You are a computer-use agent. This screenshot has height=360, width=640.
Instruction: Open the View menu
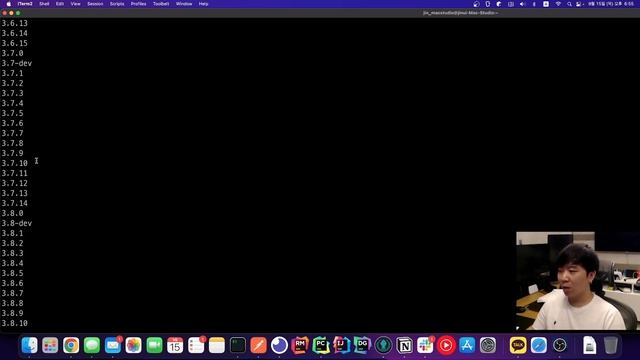pos(76,4)
